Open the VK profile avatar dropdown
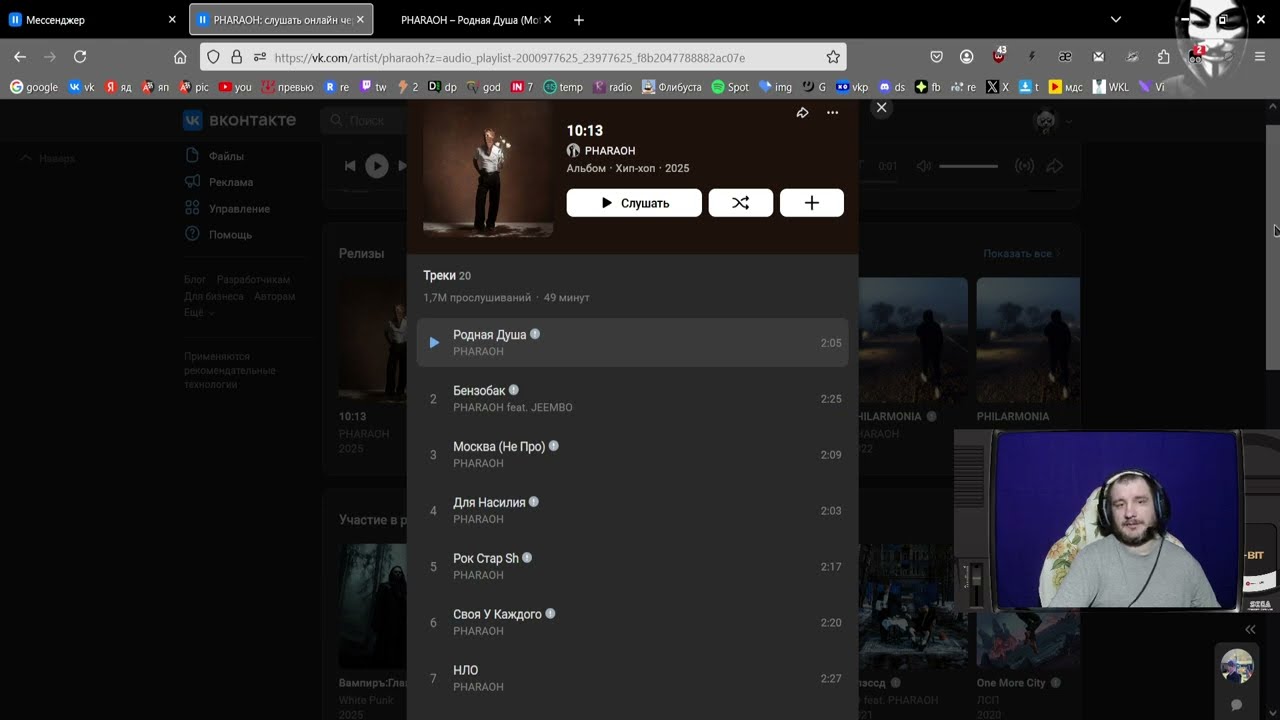This screenshot has width=1280, height=720. pyautogui.click(x=1053, y=121)
